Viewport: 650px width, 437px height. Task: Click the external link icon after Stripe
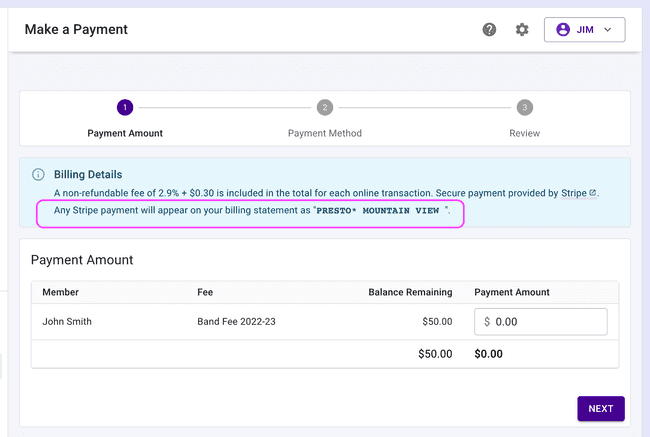593,192
